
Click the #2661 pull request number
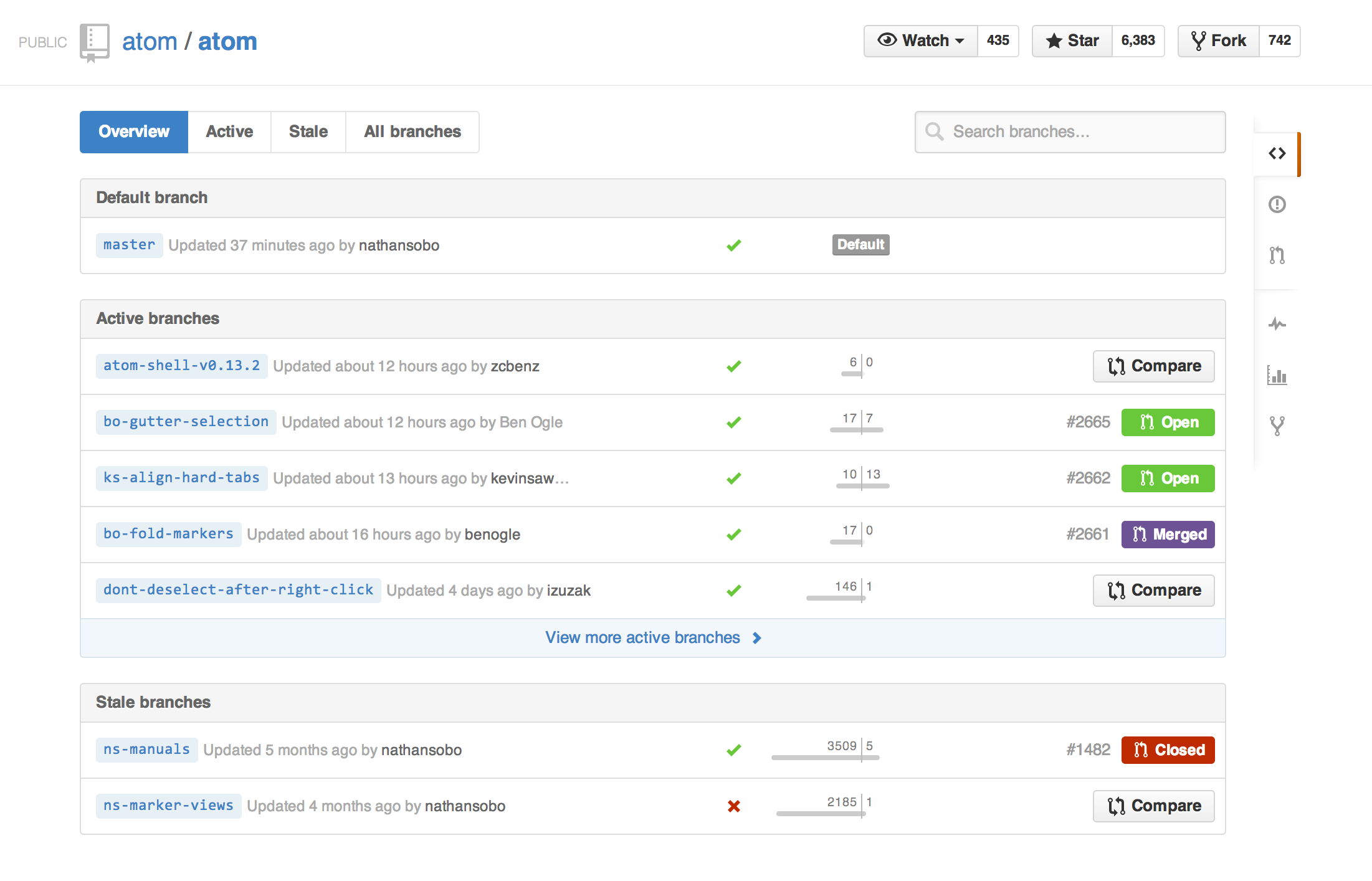point(1088,535)
